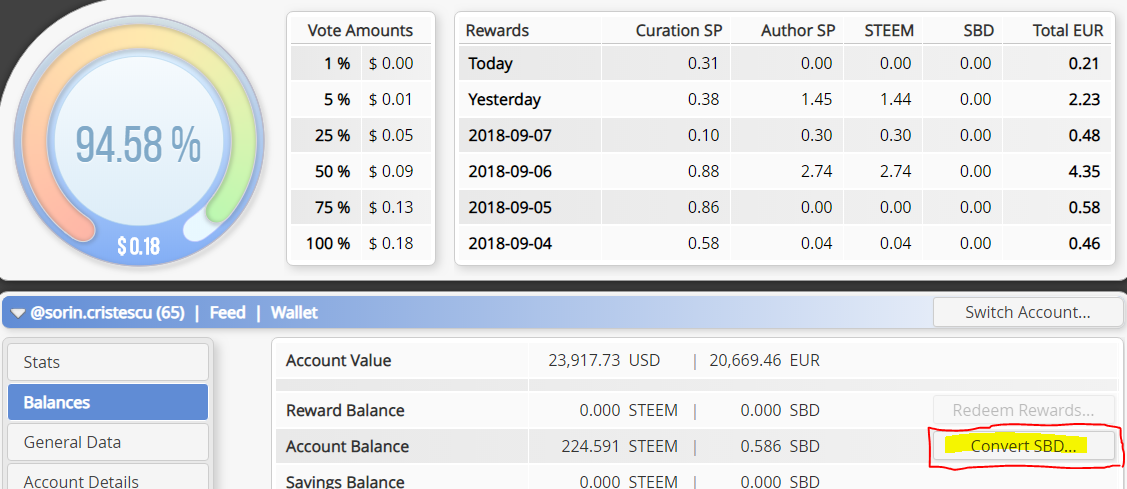
Task: Click the Convert SBD... button
Action: tap(1023, 446)
